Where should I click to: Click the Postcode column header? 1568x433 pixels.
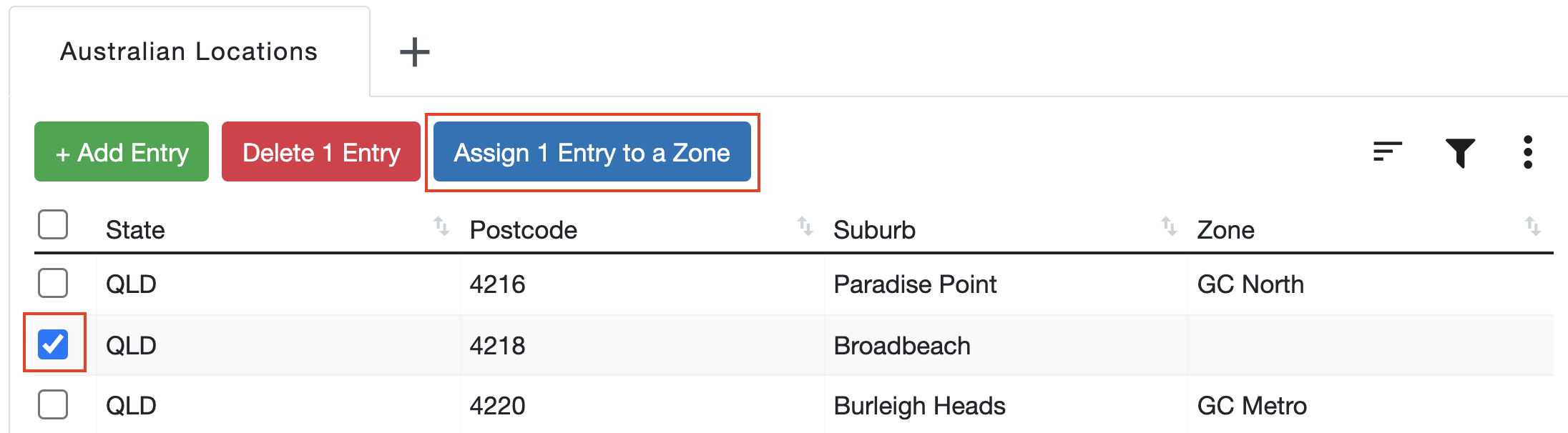click(x=523, y=229)
